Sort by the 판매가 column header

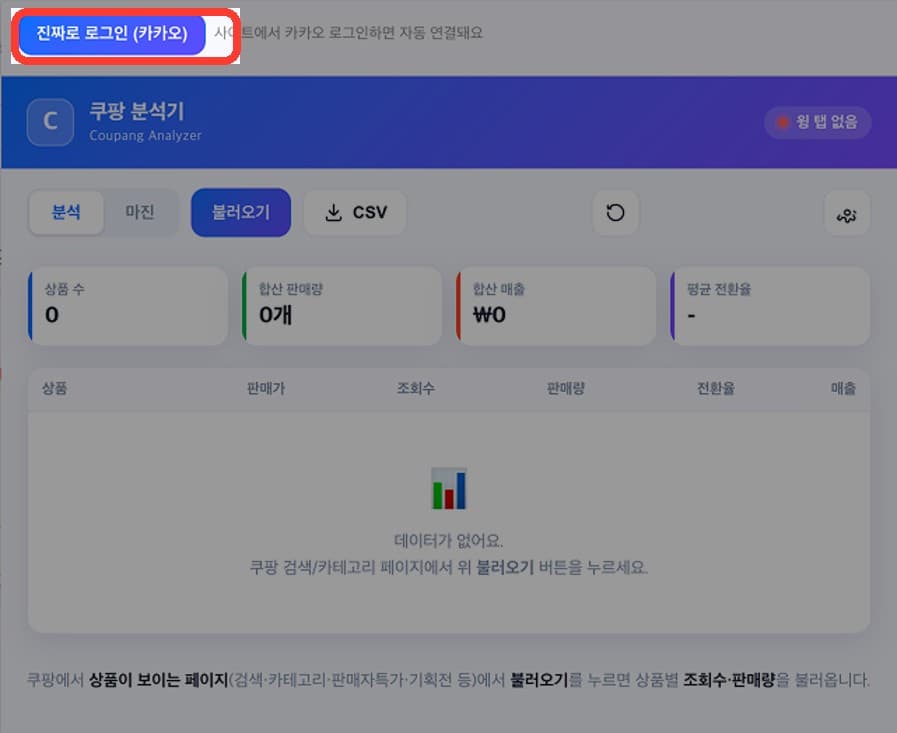coord(266,389)
